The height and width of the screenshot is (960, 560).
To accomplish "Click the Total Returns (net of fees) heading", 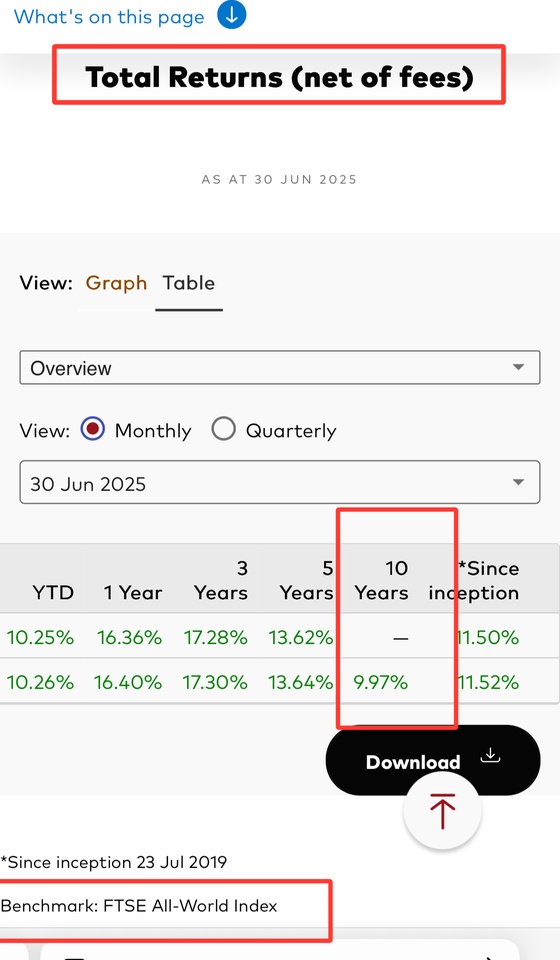I will 279,77.
